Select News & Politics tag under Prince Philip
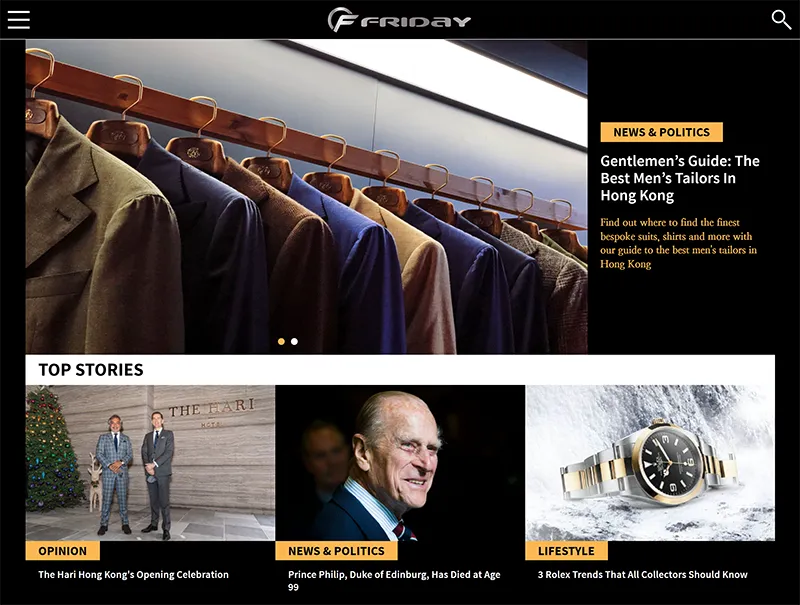Screen dimensions: 800x605 pos(336,551)
